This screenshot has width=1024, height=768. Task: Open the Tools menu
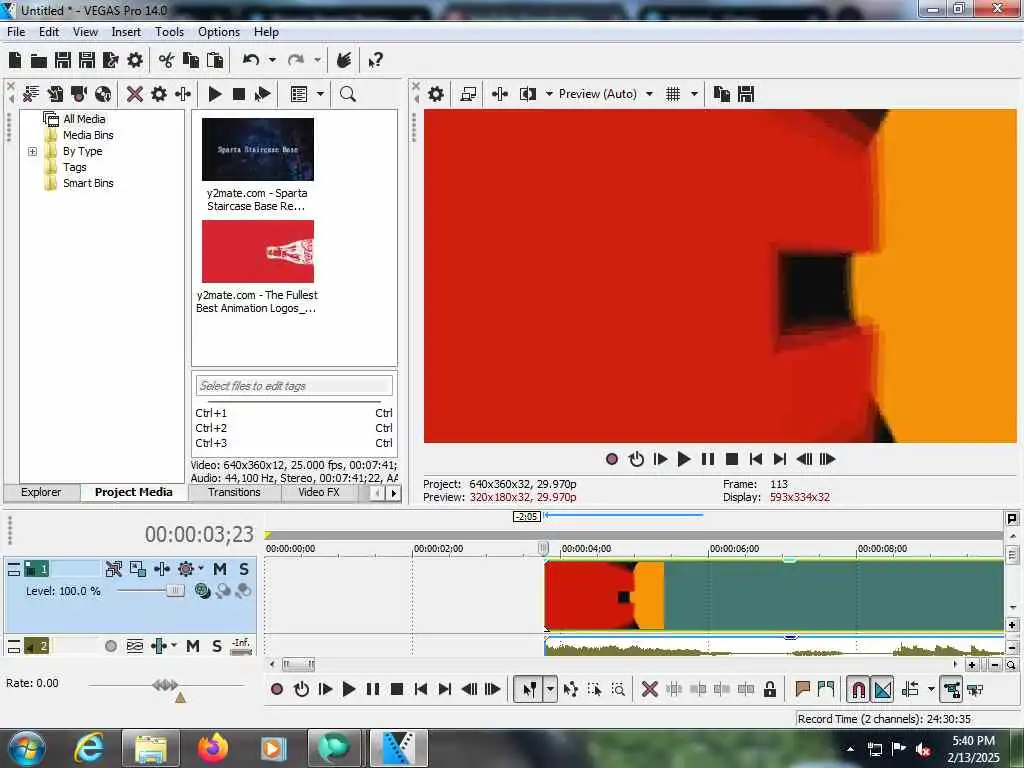(x=169, y=32)
